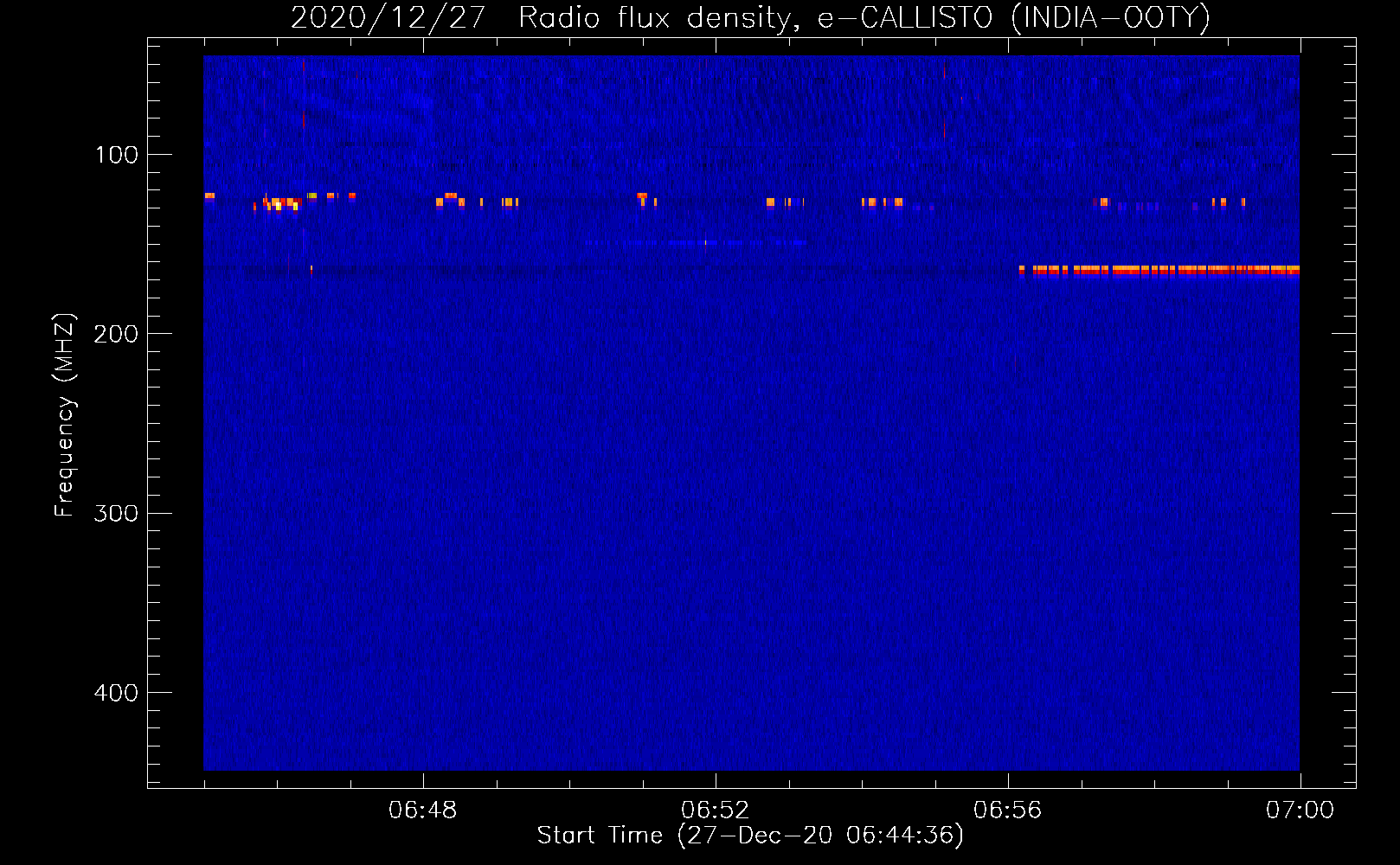The width and height of the screenshot is (1400, 865).
Task: Select the date text '2020/12/27' in the title
Action: (388, 17)
